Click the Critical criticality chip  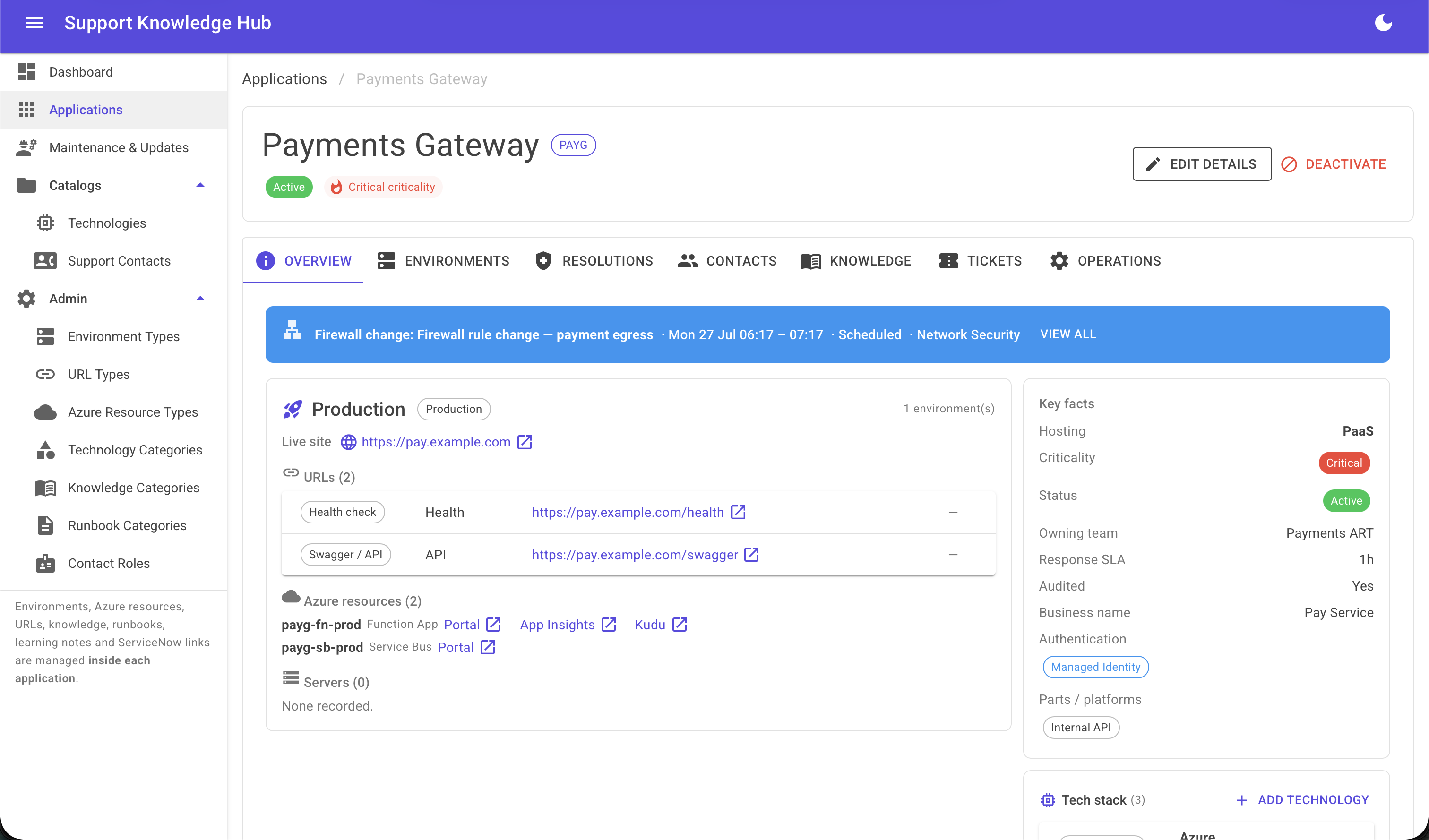[x=383, y=187]
